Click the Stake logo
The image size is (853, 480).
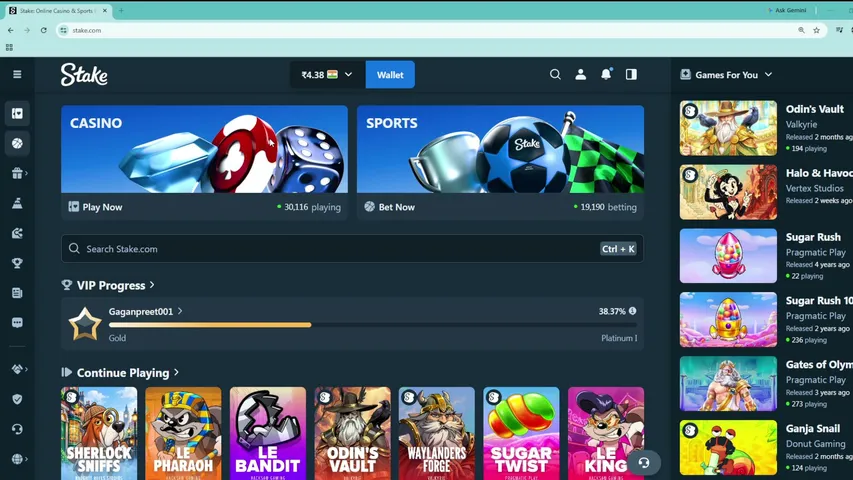click(84, 75)
